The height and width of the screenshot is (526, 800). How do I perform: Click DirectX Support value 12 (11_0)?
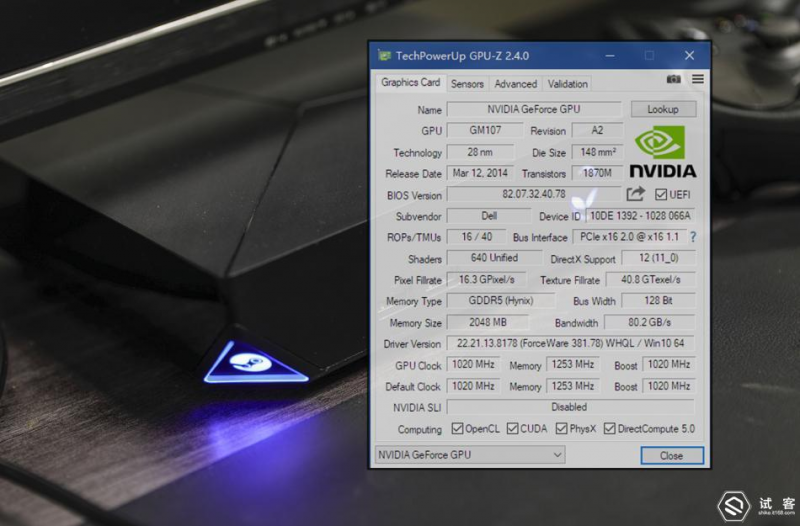659,258
